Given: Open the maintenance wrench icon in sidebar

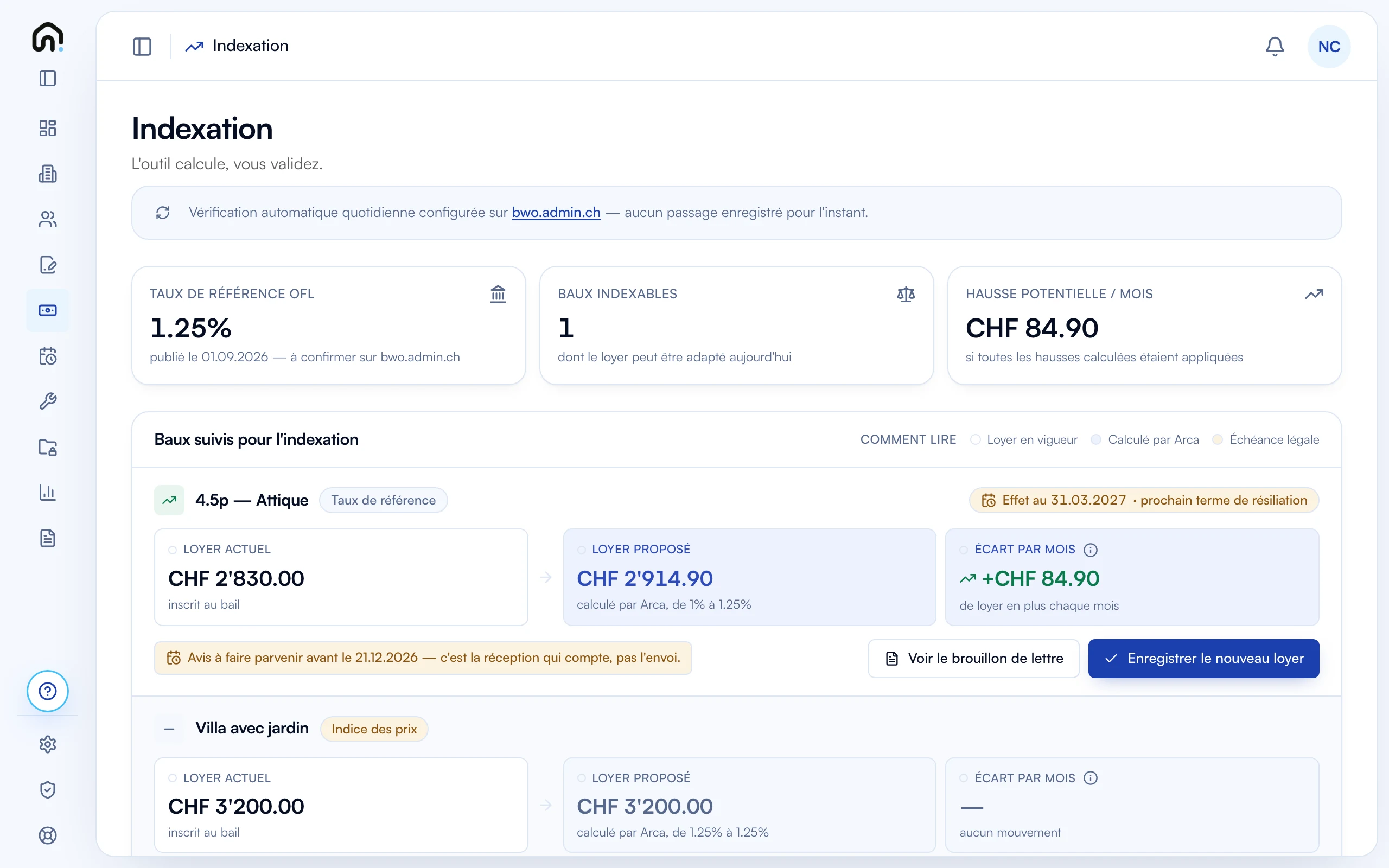Looking at the screenshot, I should [48, 401].
